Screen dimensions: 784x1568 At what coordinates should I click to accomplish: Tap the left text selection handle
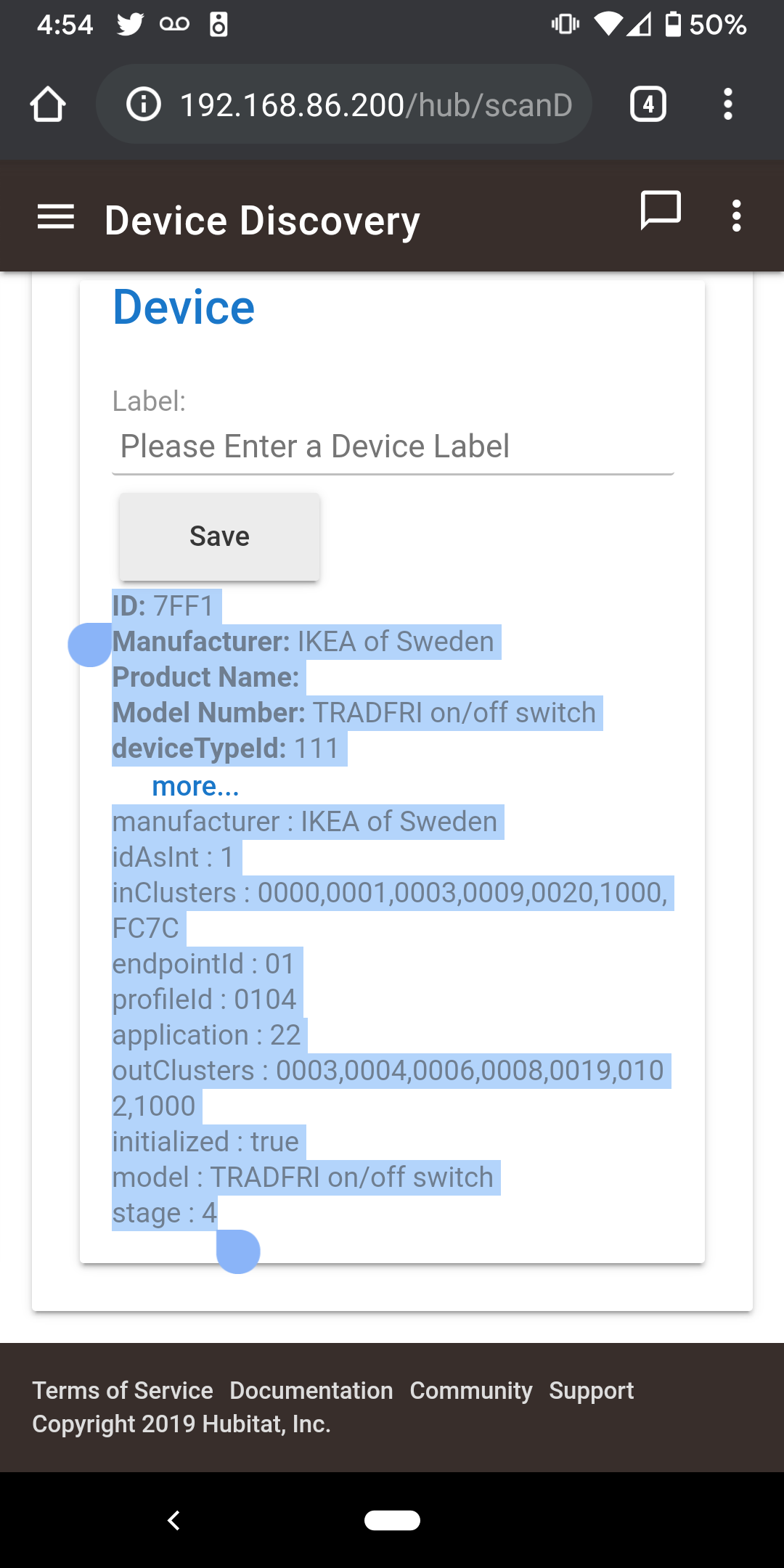(x=90, y=645)
